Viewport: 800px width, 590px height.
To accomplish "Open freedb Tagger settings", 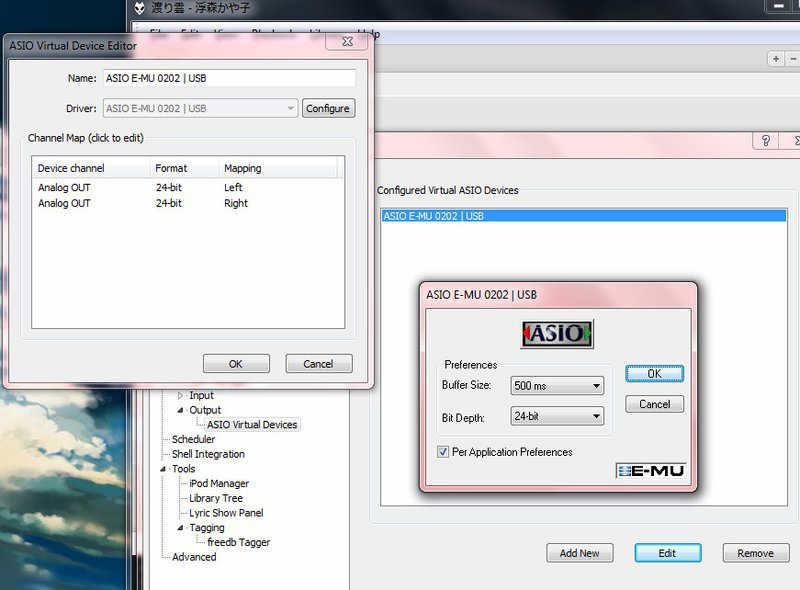I will [238, 543].
